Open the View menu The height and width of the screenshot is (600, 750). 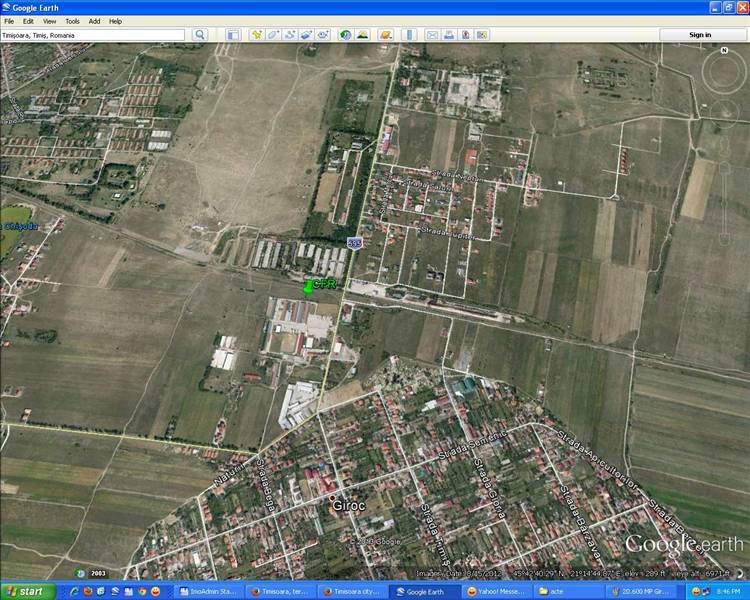49,20
